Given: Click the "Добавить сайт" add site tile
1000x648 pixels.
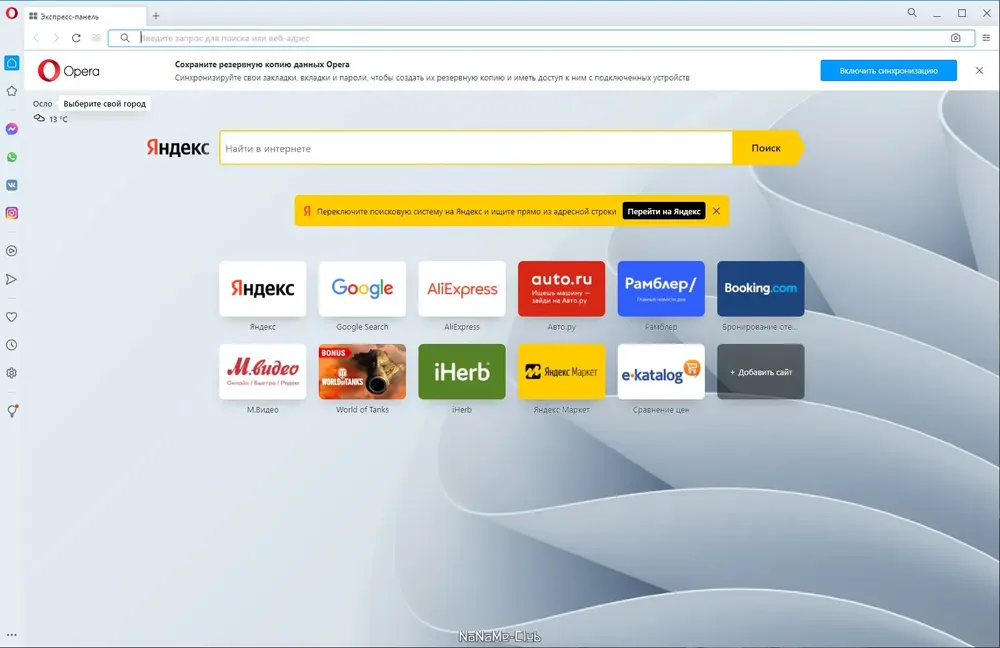Looking at the screenshot, I should click(760, 372).
